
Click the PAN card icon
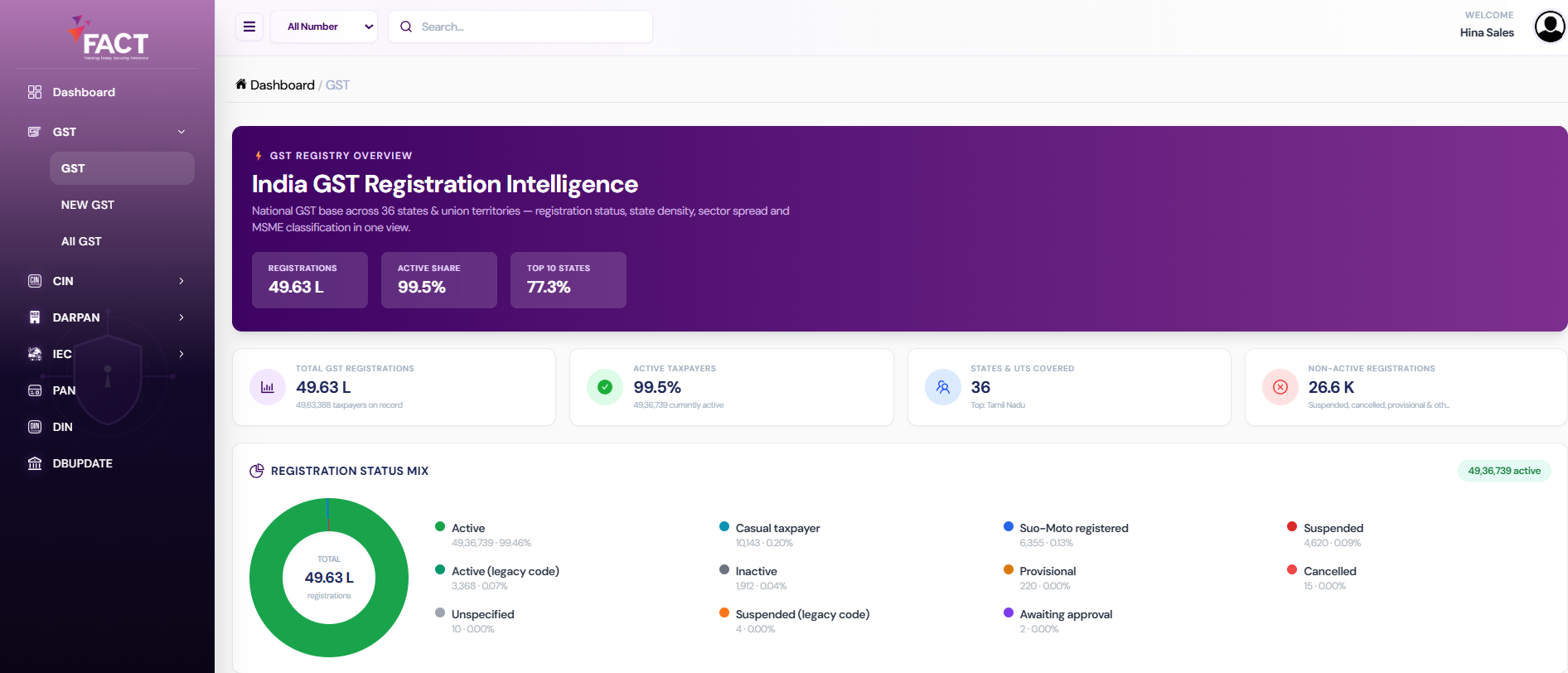35,390
